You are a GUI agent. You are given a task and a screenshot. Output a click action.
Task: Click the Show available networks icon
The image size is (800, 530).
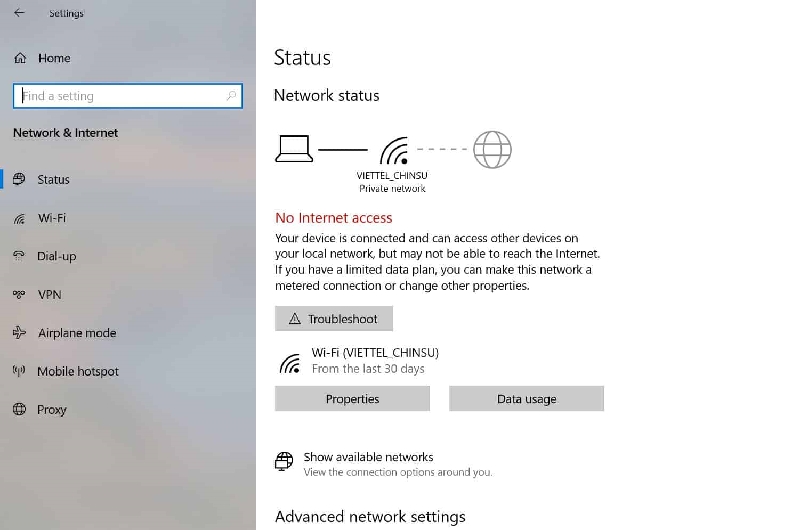[x=285, y=462]
